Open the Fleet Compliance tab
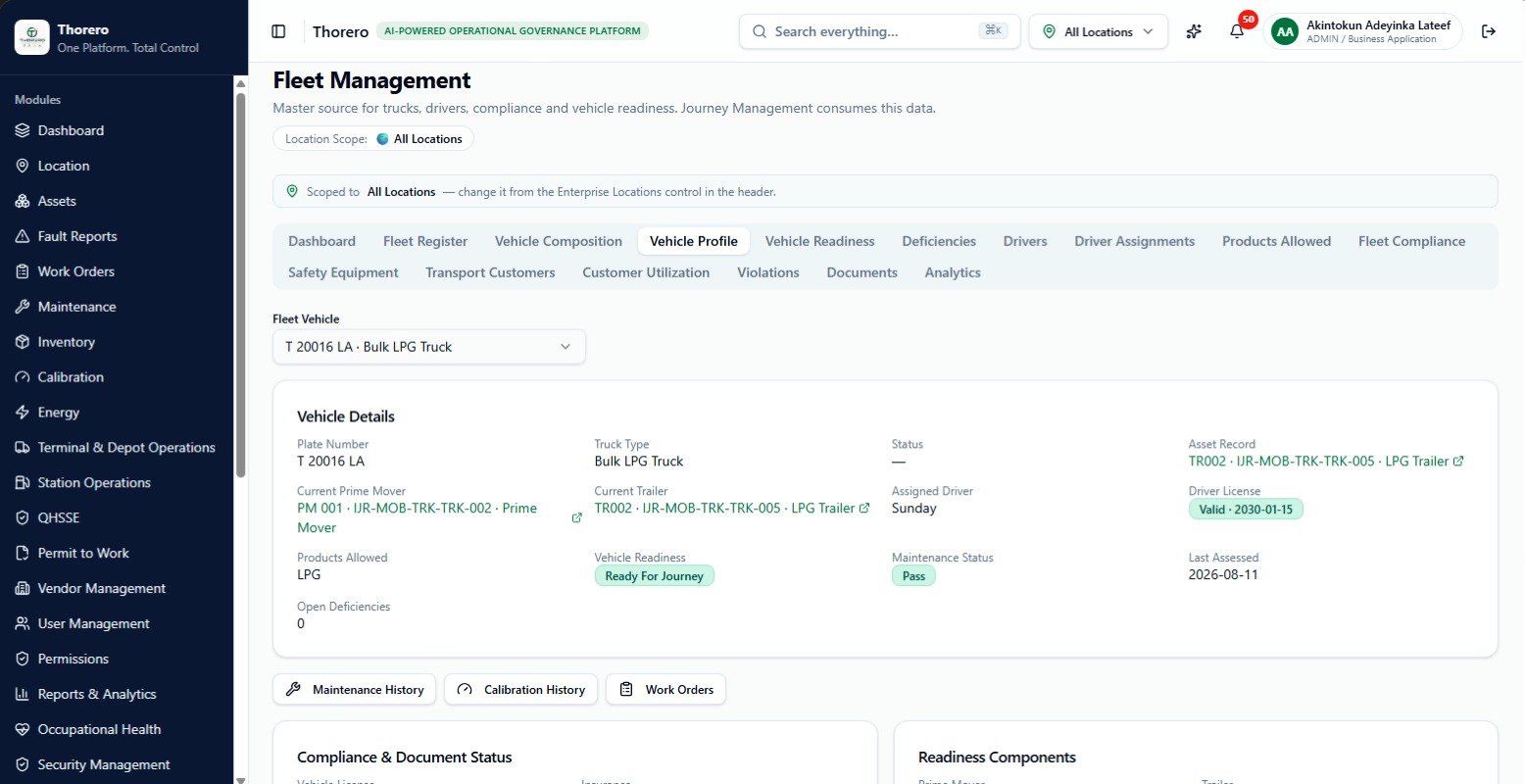The width and height of the screenshot is (1525, 784). [x=1412, y=241]
